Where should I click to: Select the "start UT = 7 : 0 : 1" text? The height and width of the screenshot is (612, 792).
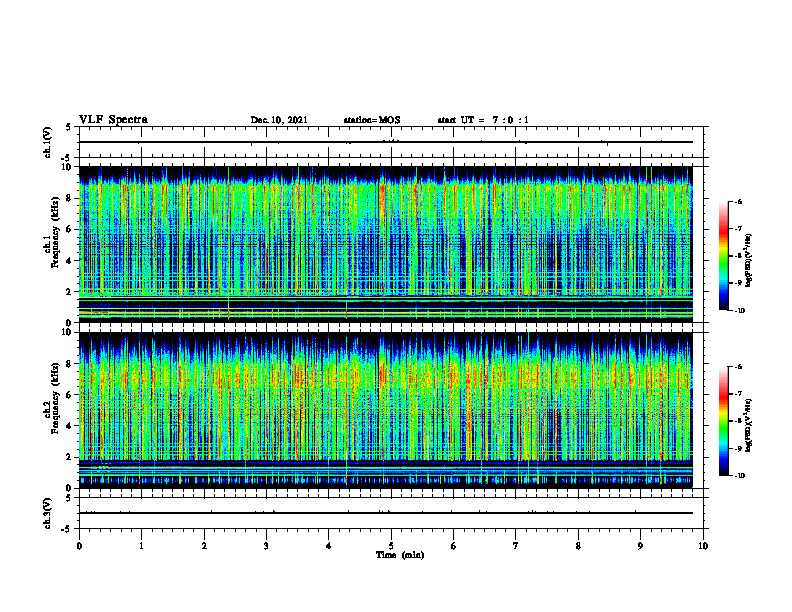click(483, 120)
